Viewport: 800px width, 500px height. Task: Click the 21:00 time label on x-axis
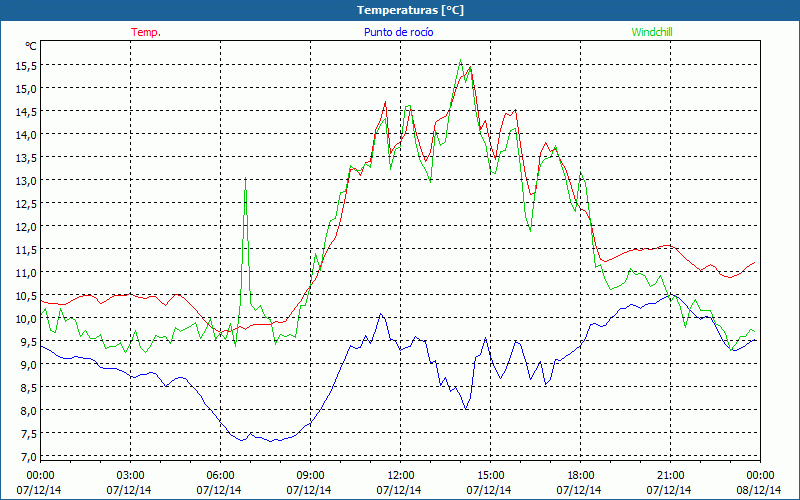670,475
